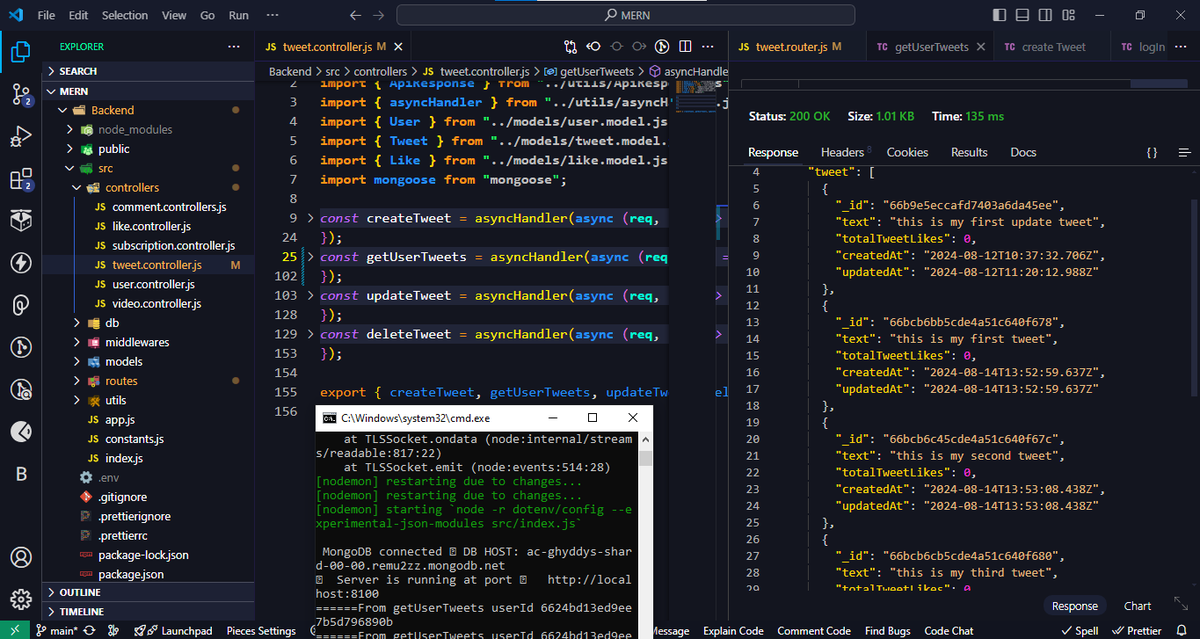This screenshot has height=639, width=1200.
Task: Click the Open Changes compare icon in editor toolbar
Action: tap(570, 46)
